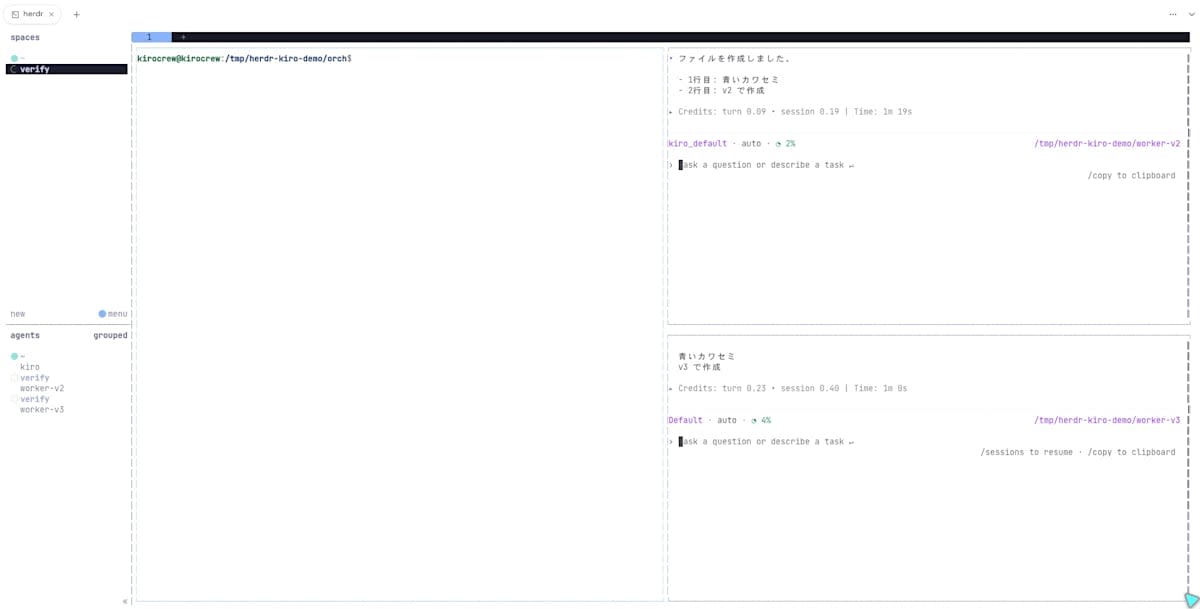Select the verify space in the sidebar

tap(67, 69)
